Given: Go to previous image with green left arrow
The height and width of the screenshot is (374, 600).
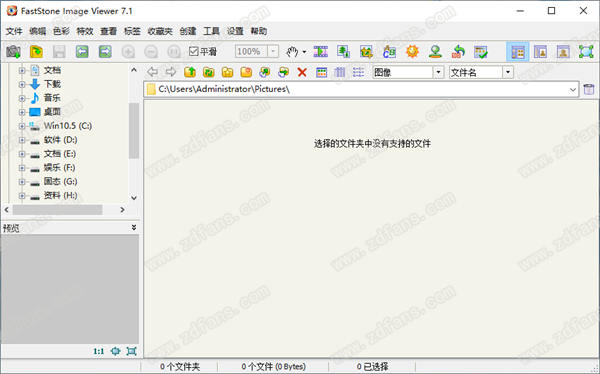Looking at the screenshot, I should pyautogui.click(x=82, y=51).
